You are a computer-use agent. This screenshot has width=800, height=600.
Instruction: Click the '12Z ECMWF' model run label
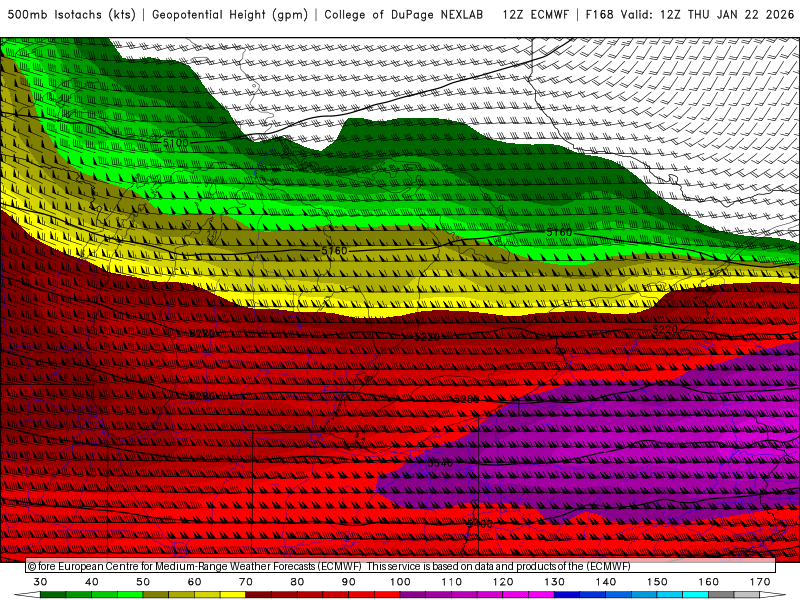(535, 15)
